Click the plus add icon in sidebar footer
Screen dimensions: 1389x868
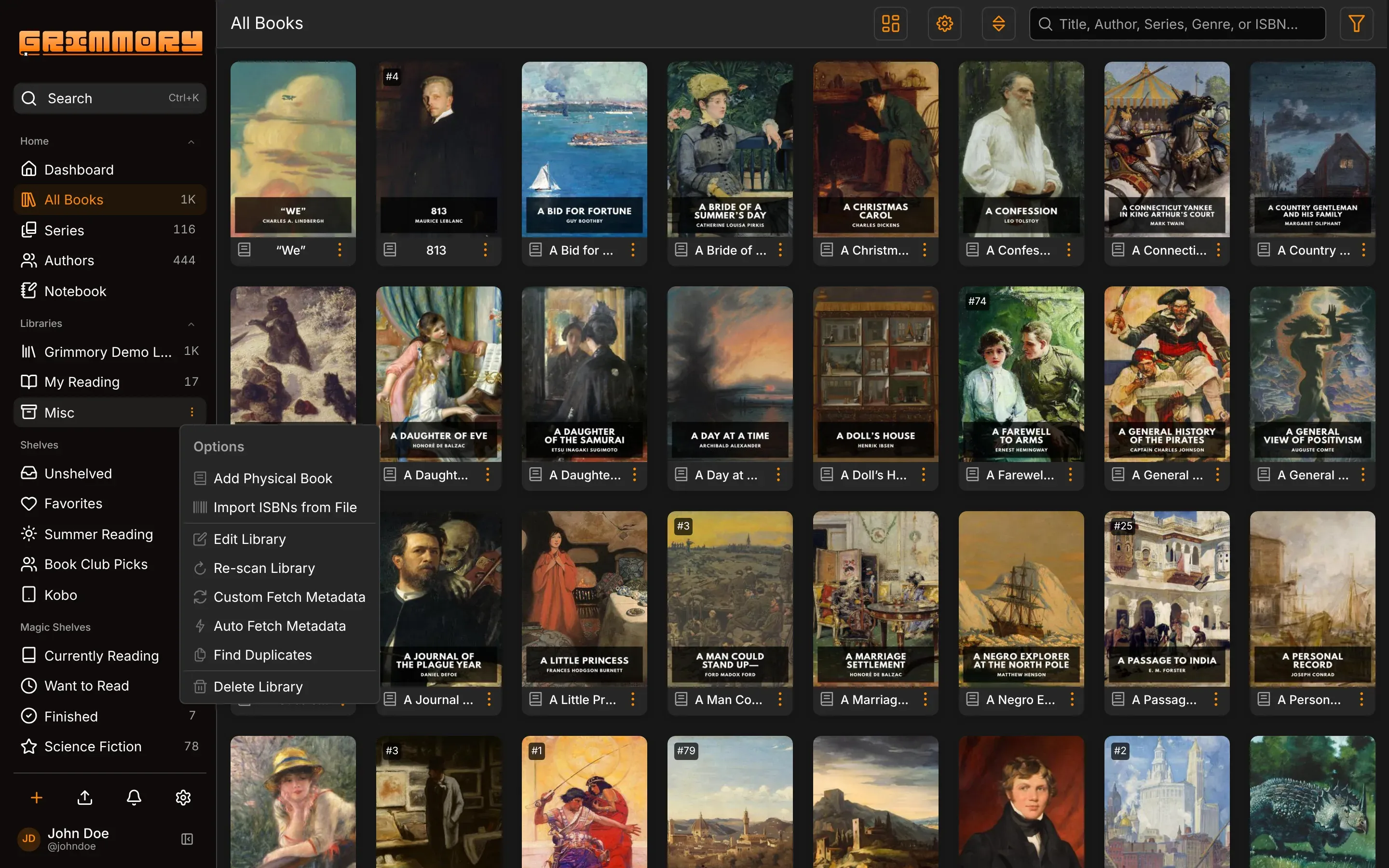(36, 798)
